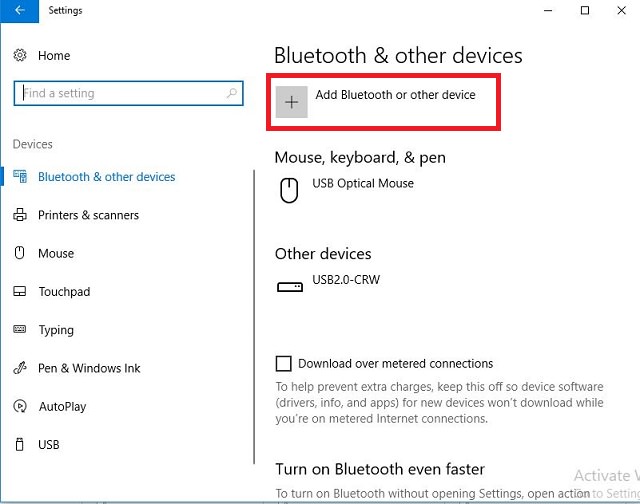
Task: Click the USB2.0-CRW device icon
Action: (289, 287)
